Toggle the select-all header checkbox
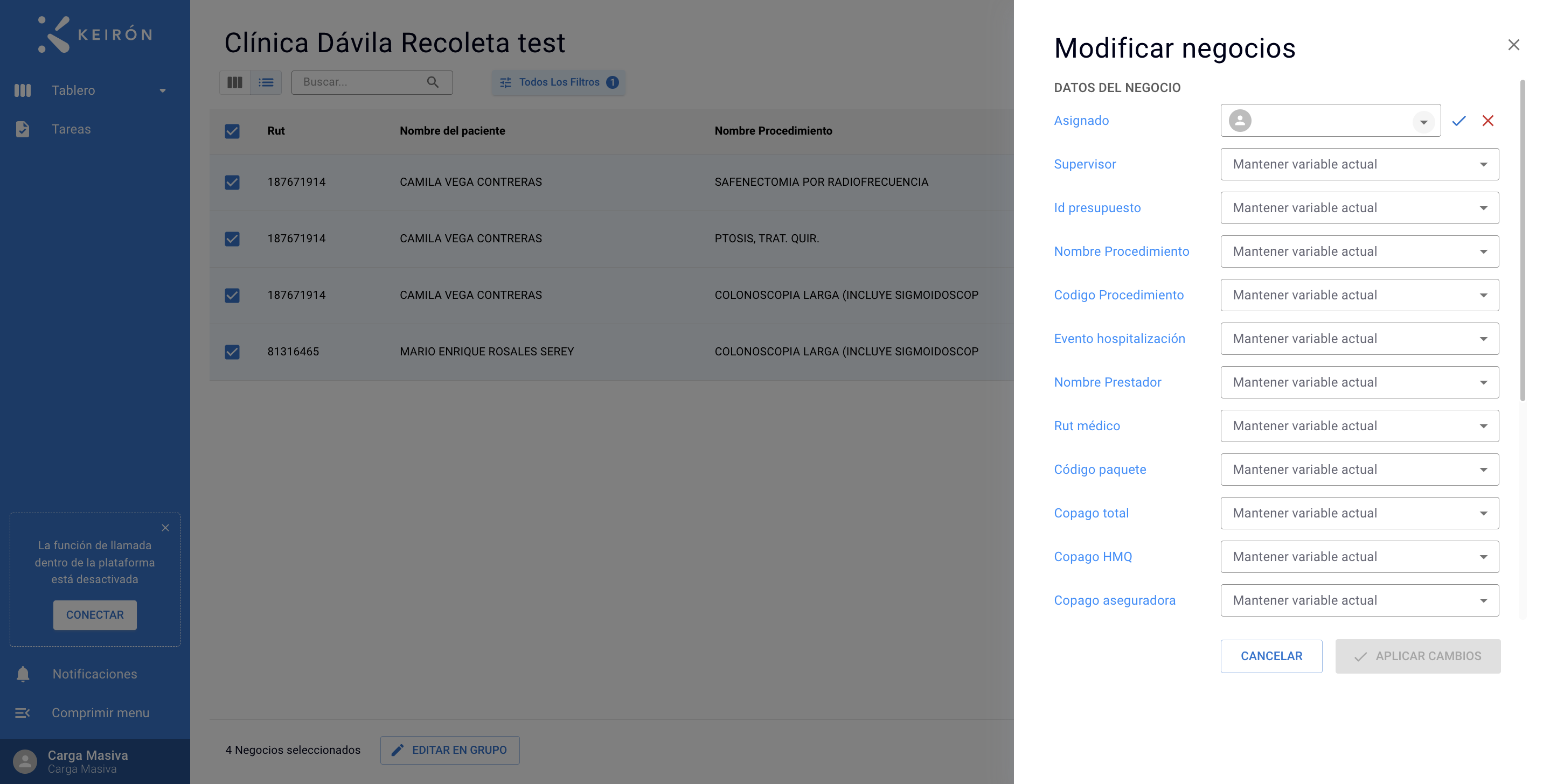Viewport: 1543px width, 784px height. click(x=232, y=131)
